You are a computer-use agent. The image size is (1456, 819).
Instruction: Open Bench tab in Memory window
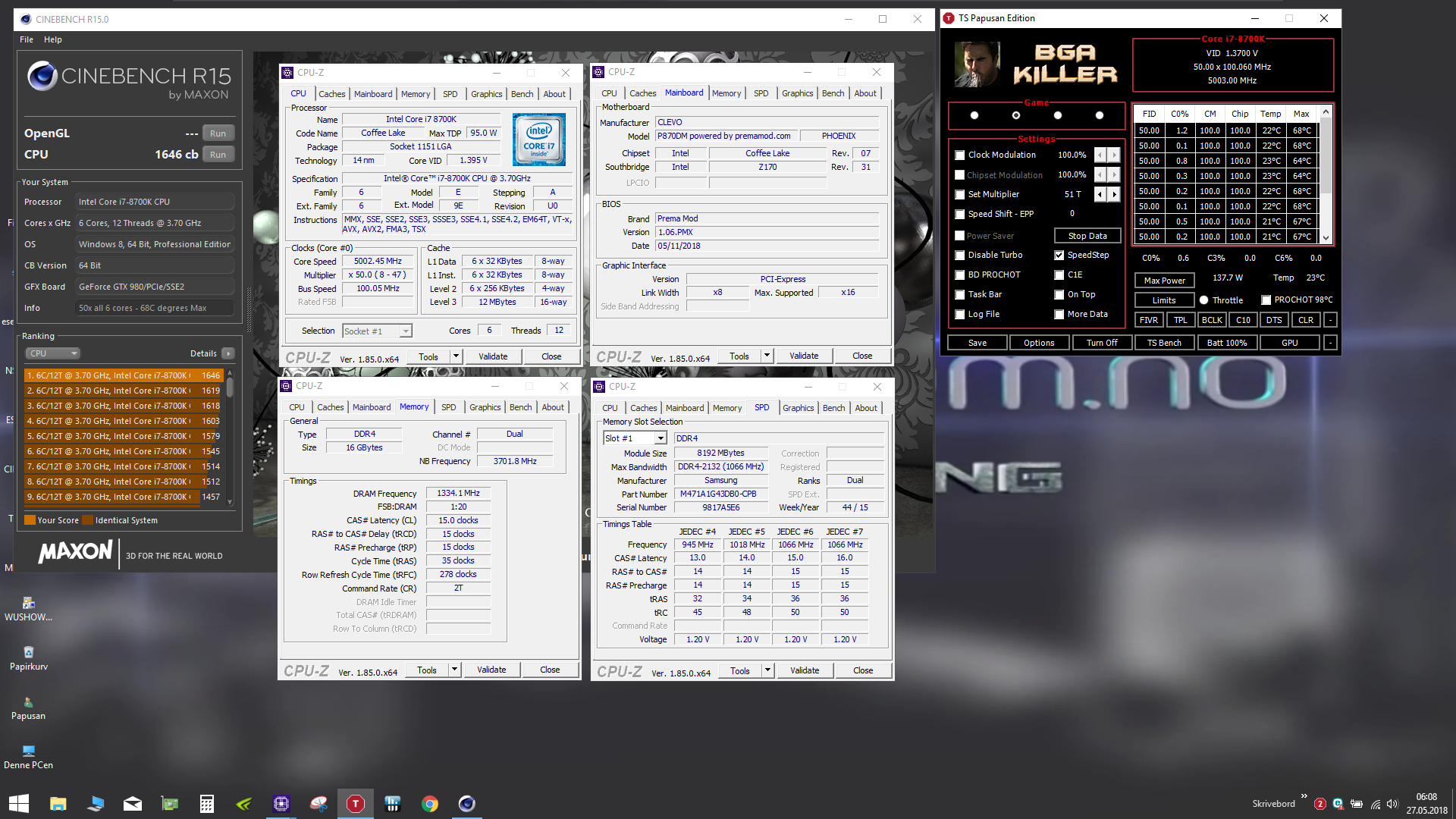(x=520, y=407)
